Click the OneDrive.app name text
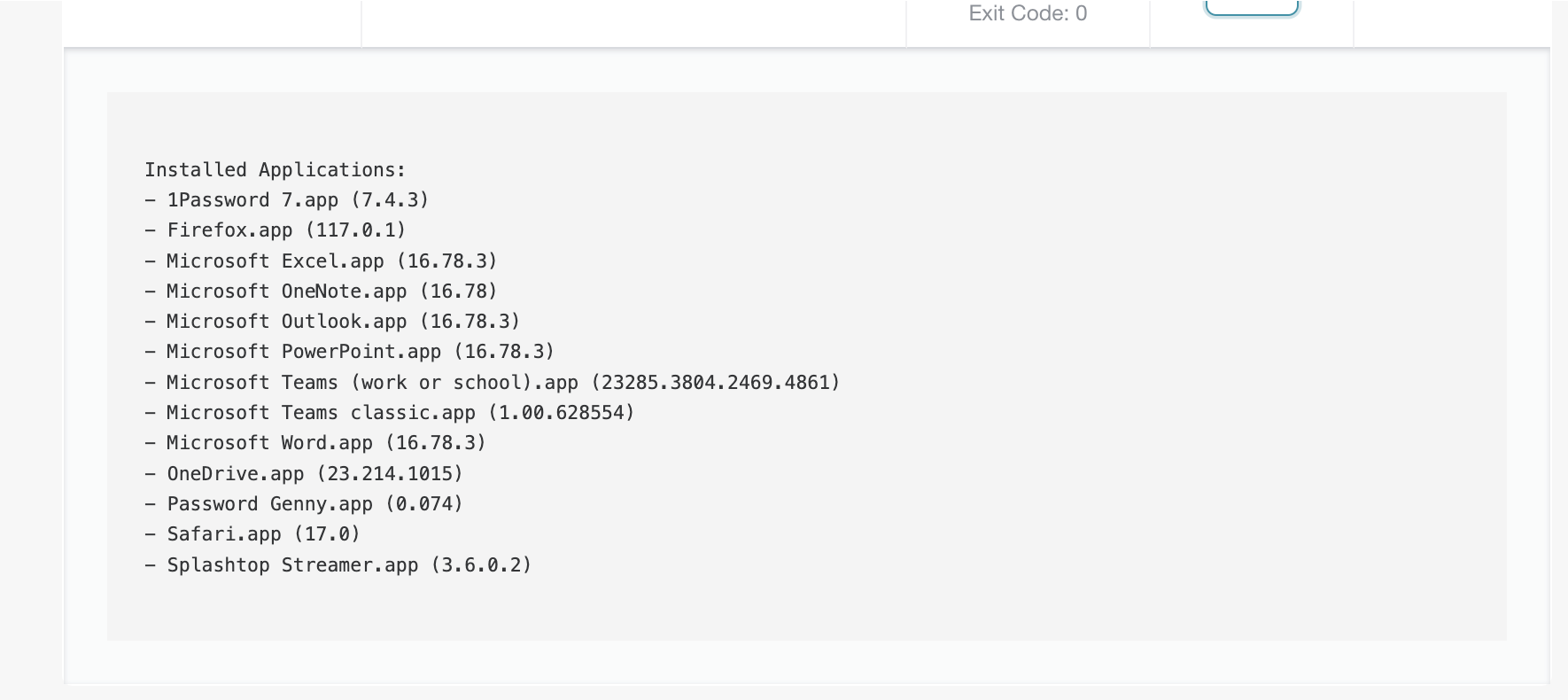This screenshot has width=1568, height=700. [x=235, y=474]
